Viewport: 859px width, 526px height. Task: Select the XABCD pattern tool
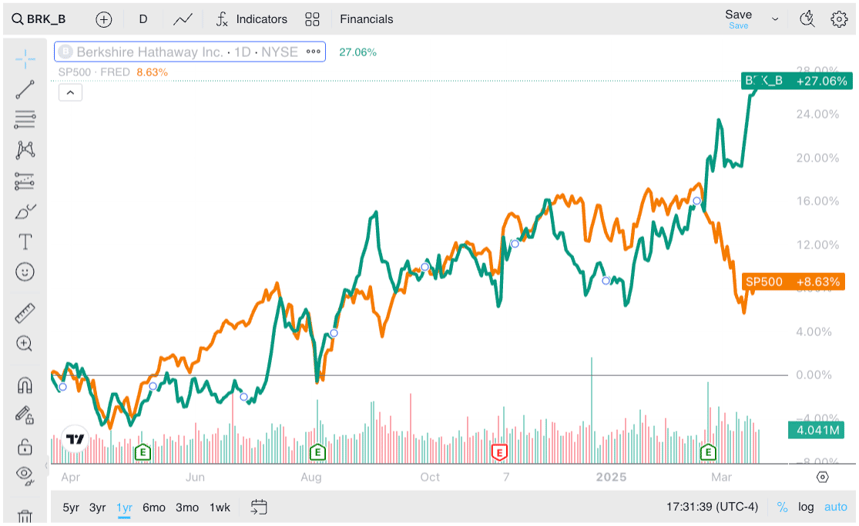tap(25, 150)
